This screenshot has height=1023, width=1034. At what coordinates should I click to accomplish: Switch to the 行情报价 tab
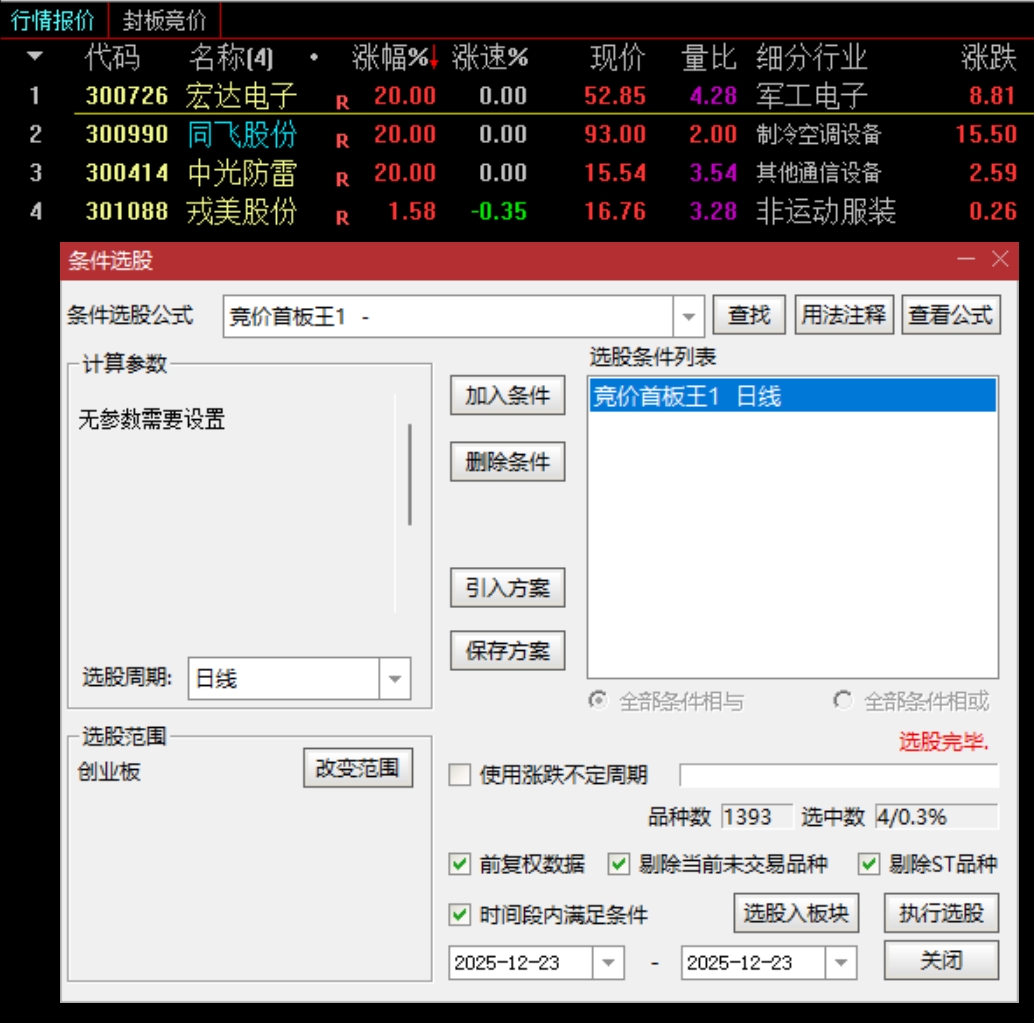[53, 20]
